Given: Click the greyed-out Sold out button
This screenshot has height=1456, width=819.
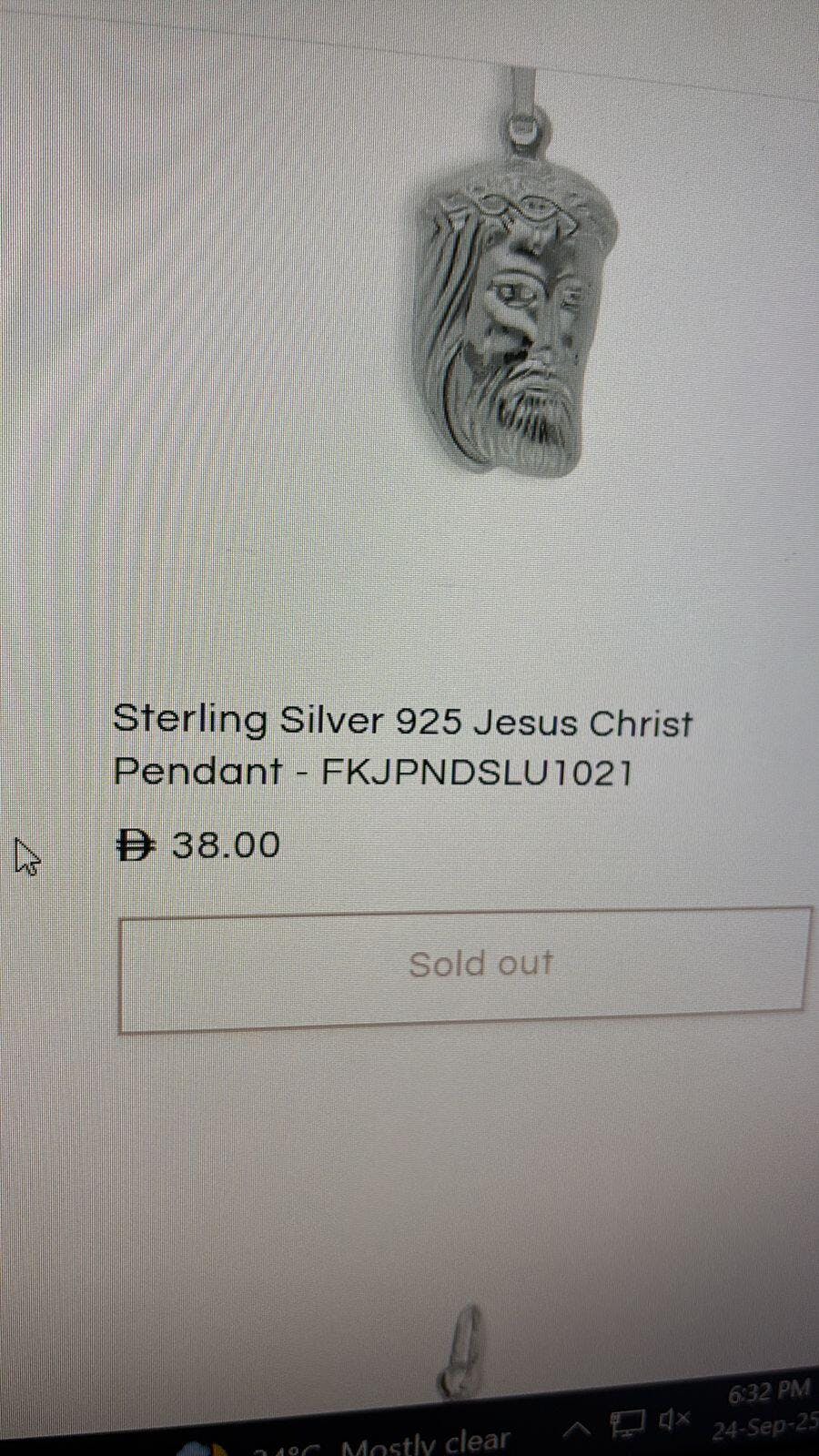Looking at the screenshot, I should pos(464,969).
